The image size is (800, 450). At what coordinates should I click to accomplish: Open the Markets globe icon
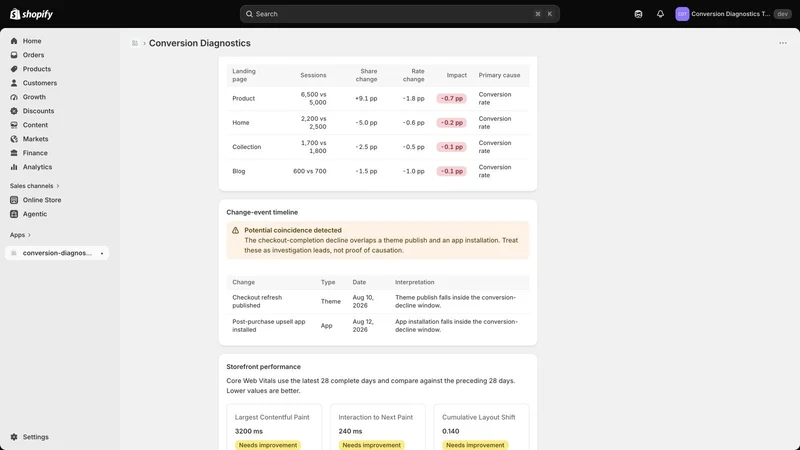pyautogui.click(x=14, y=139)
